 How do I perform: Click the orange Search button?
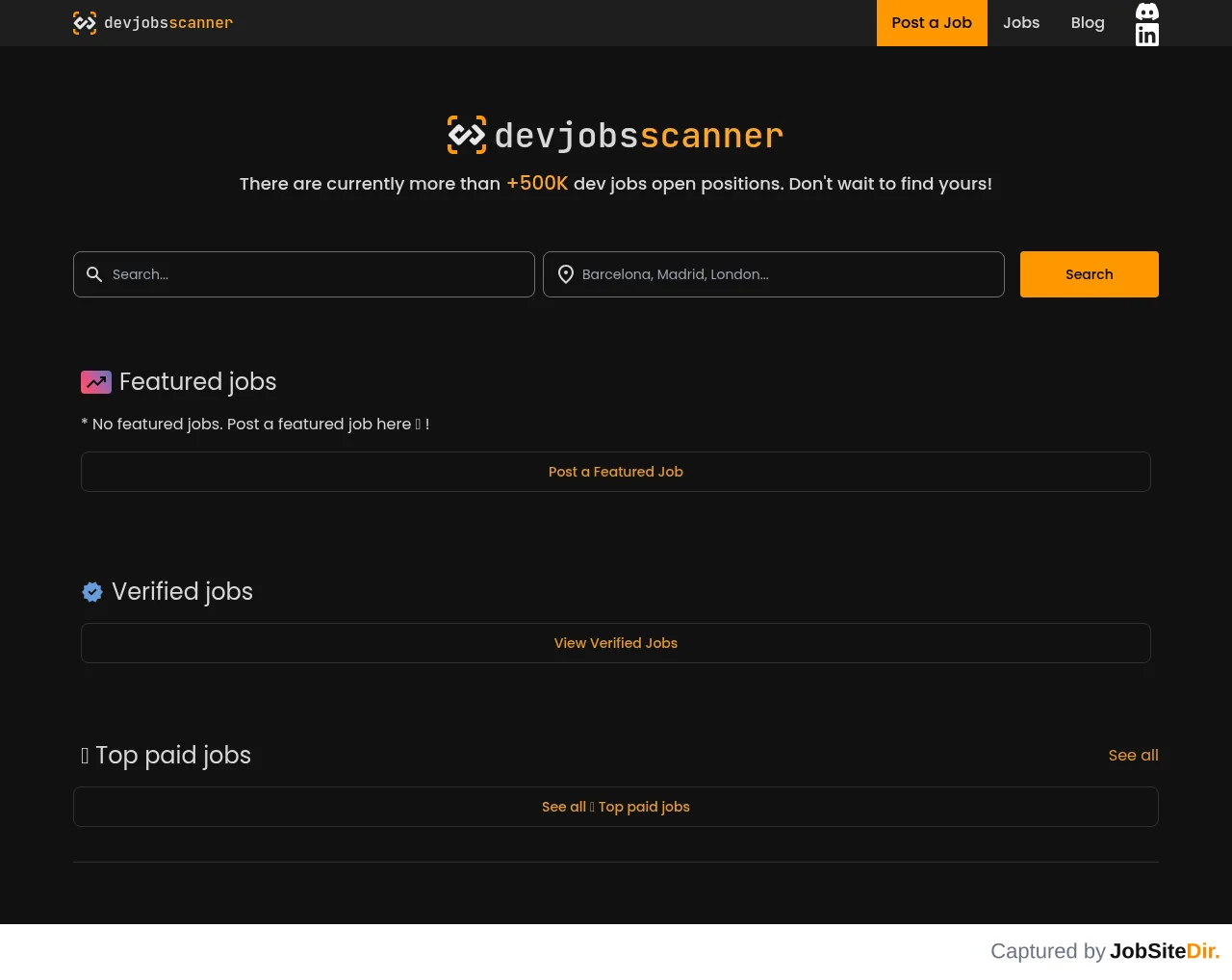pyautogui.click(x=1090, y=274)
